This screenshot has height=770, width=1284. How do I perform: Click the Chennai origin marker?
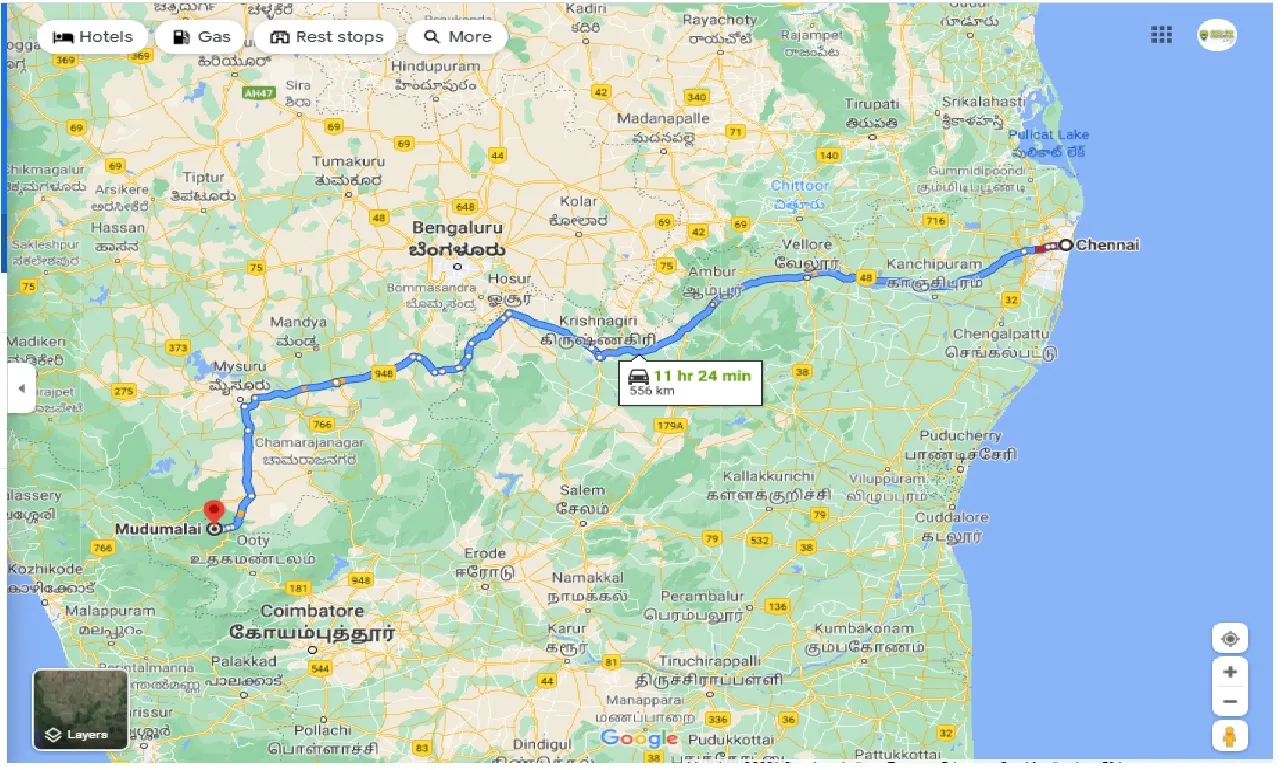coord(1066,244)
